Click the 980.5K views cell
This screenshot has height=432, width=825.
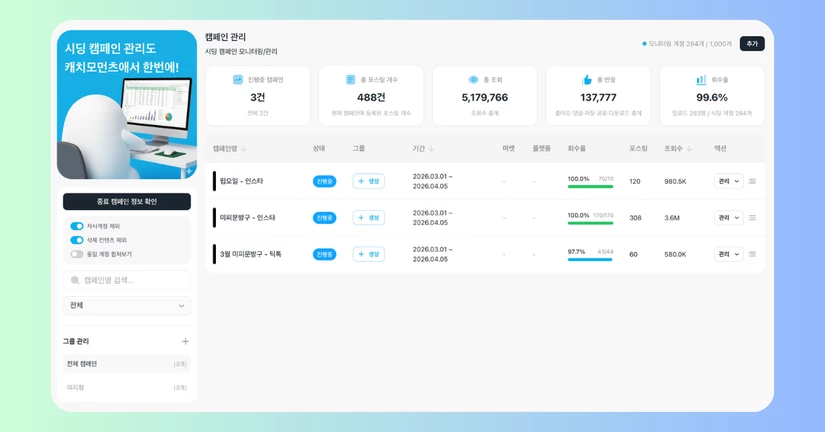pyautogui.click(x=675, y=181)
